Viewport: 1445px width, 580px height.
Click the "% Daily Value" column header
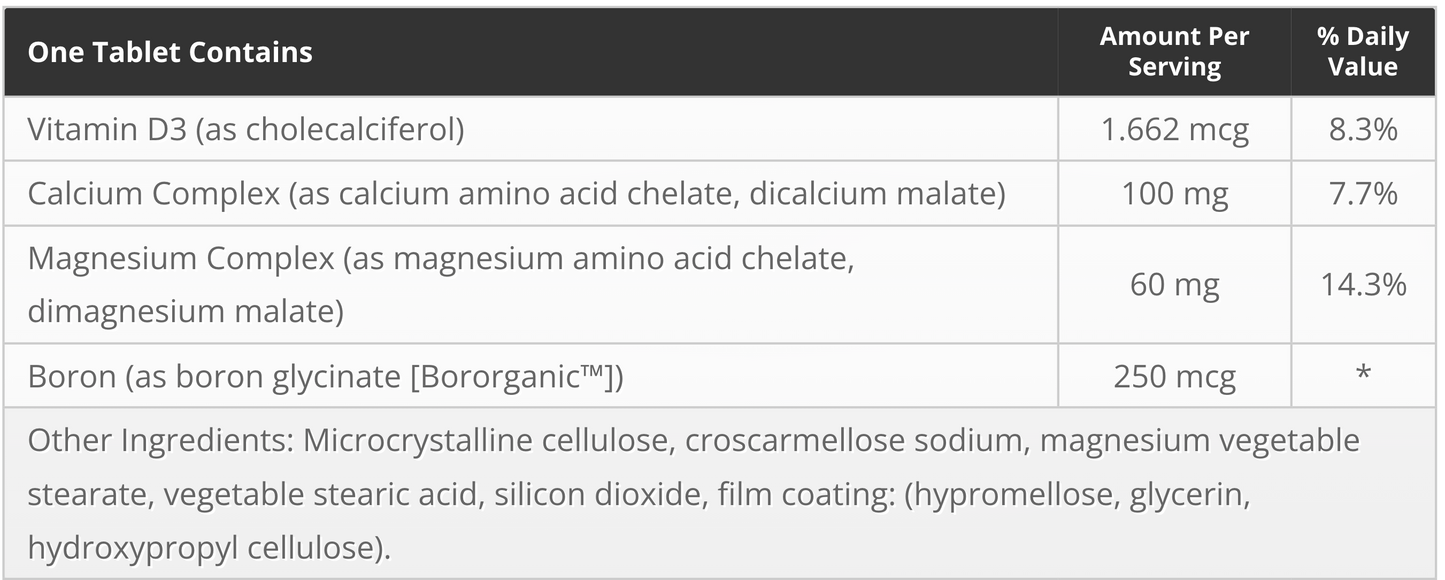click(1362, 52)
